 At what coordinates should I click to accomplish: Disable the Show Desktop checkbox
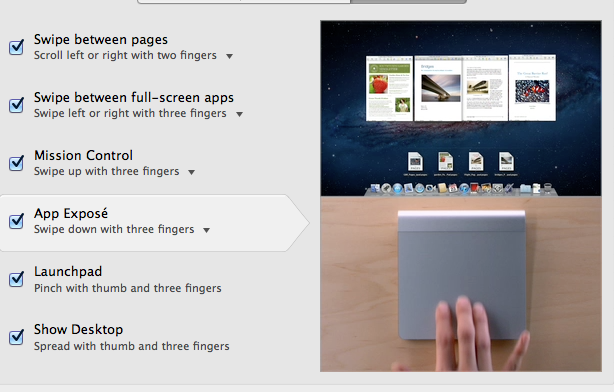coord(16,337)
